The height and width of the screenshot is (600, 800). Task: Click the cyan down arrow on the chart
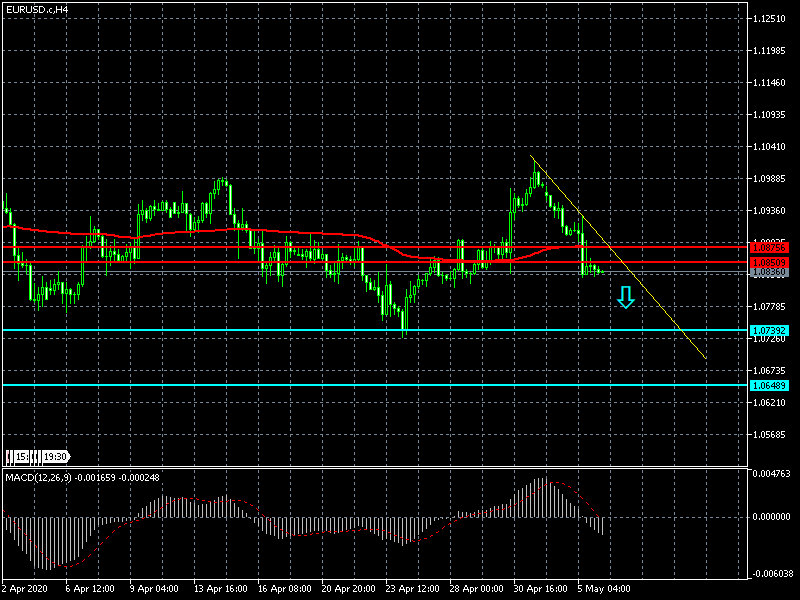[626, 297]
